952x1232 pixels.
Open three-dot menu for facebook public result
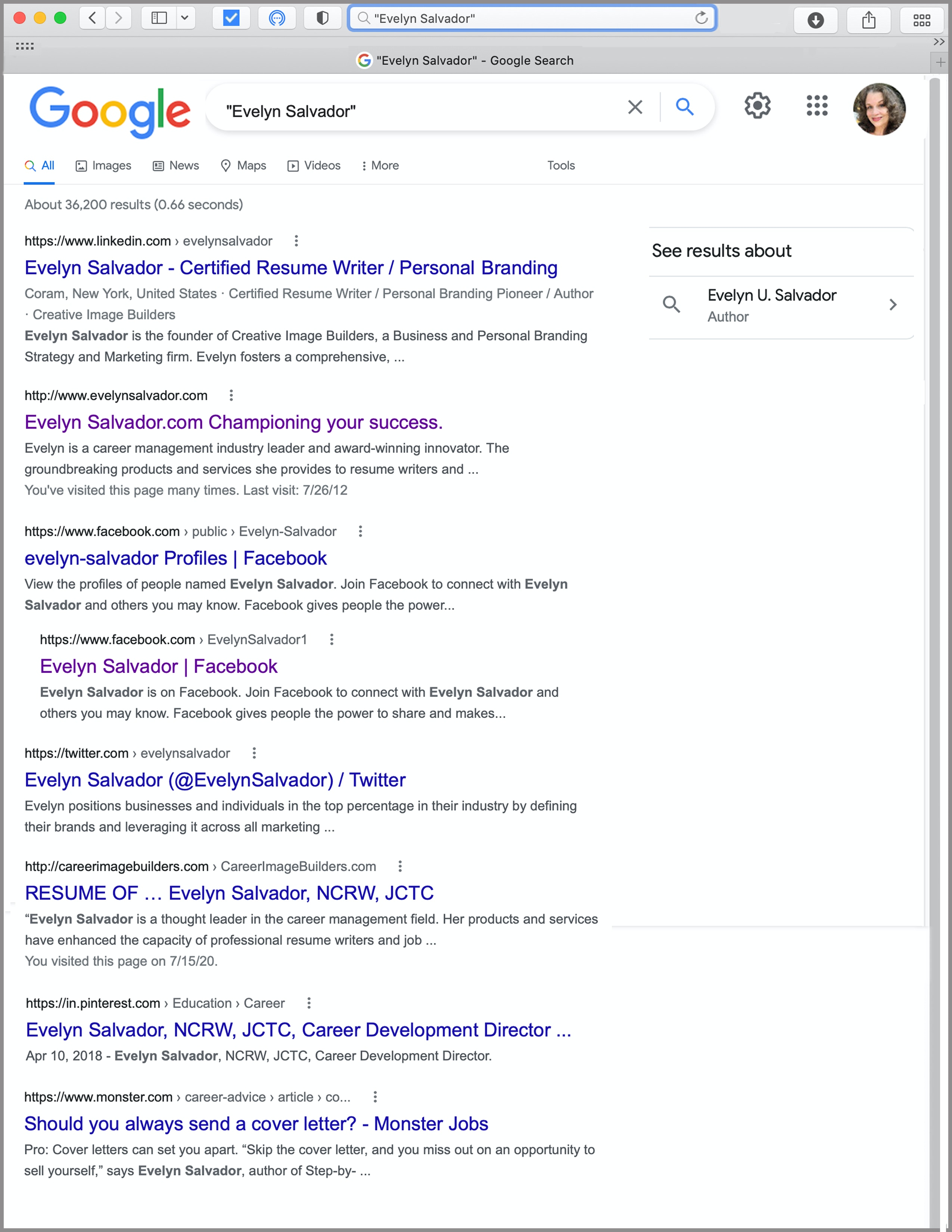point(360,531)
